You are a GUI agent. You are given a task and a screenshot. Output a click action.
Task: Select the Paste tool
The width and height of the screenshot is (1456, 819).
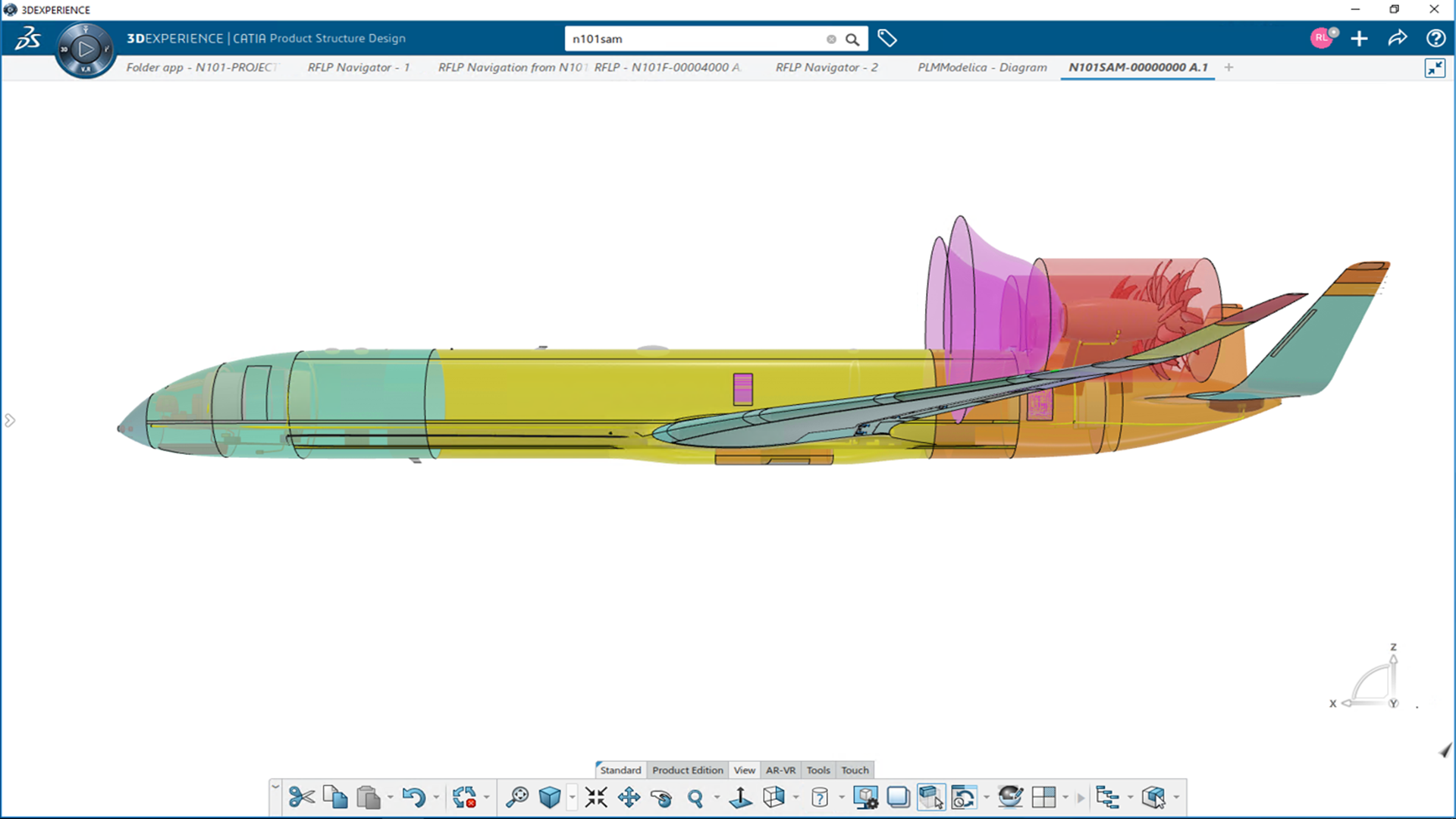tap(369, 797)
